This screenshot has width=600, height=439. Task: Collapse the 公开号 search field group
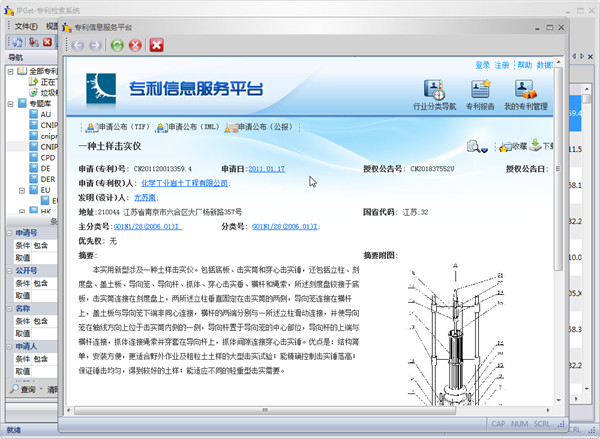coord(10,271)
